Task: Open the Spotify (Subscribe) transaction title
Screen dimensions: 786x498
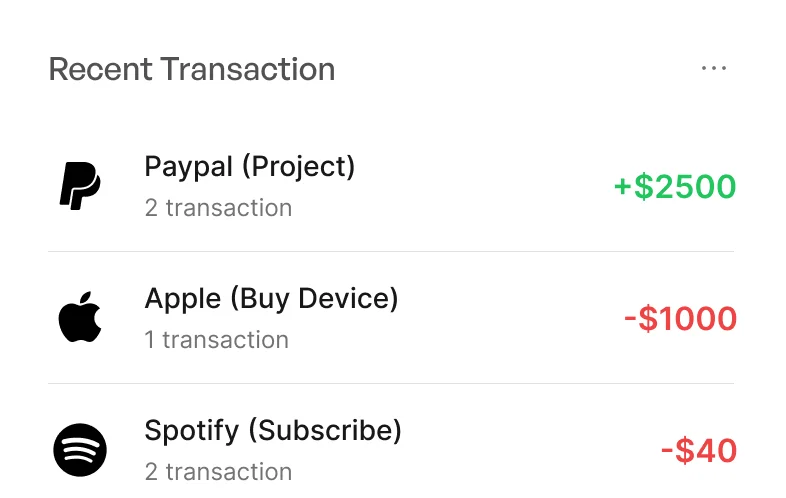Action: coord(273,431)
